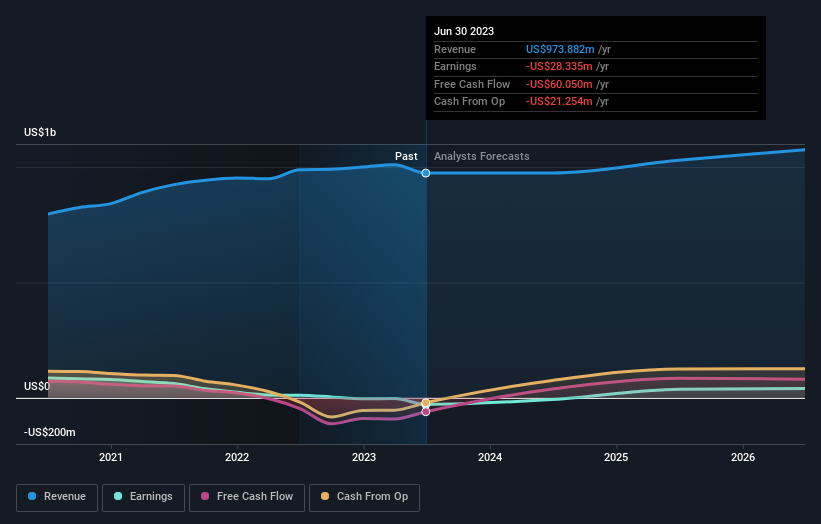The image size is (821, 524).
Task: Click earnings value -US$28.335m in tooltip
Action: tap(559, 66)
